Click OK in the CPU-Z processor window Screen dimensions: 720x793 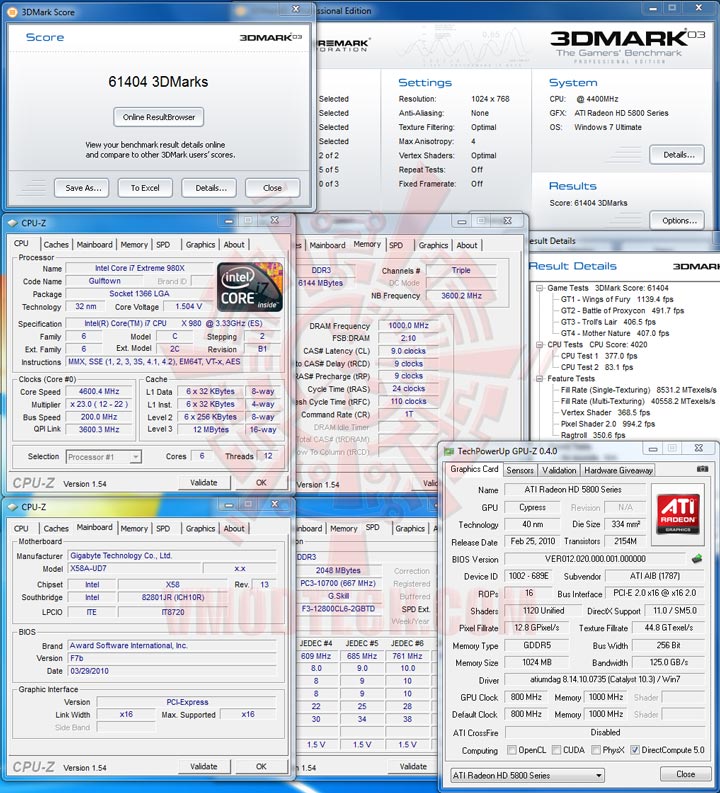(x=261, y=482)
